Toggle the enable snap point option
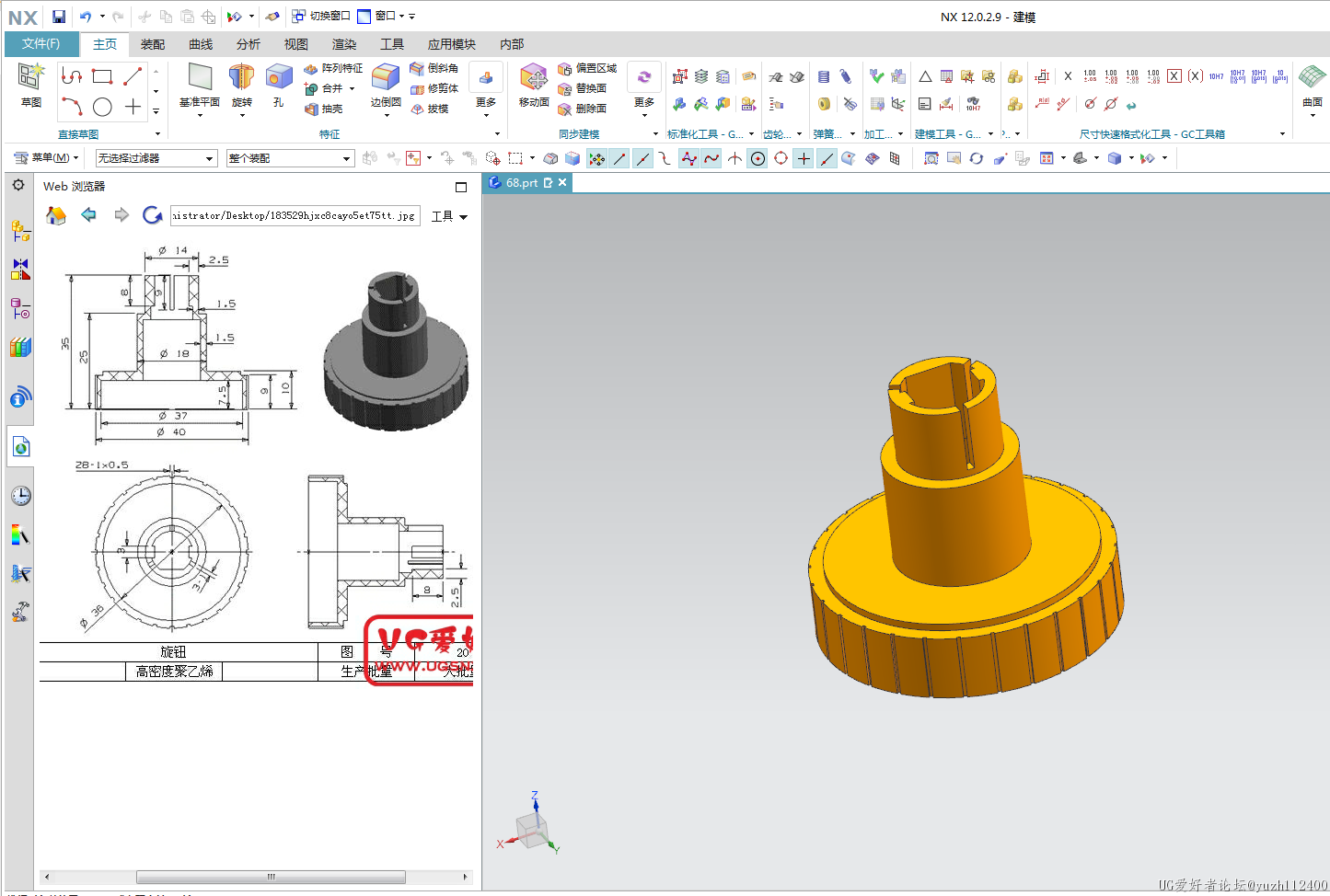 coord(597,158)
